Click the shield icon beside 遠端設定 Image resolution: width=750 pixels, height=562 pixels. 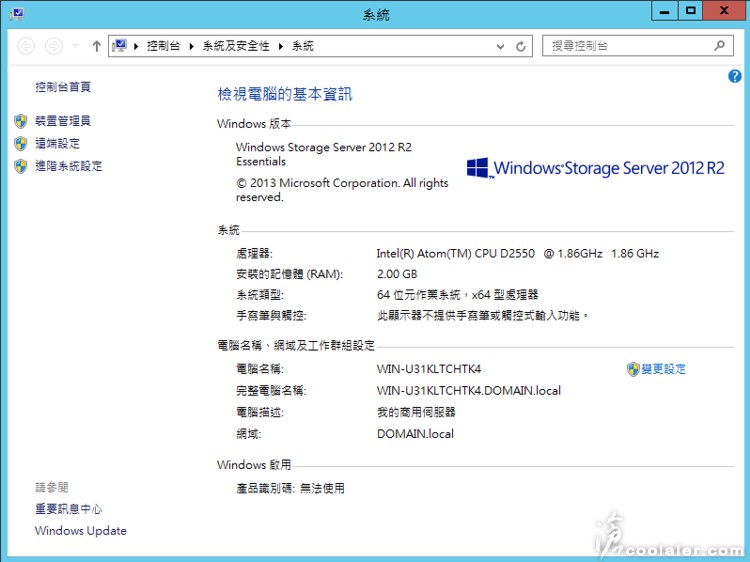pyautogui.click(x=21, y=143)
